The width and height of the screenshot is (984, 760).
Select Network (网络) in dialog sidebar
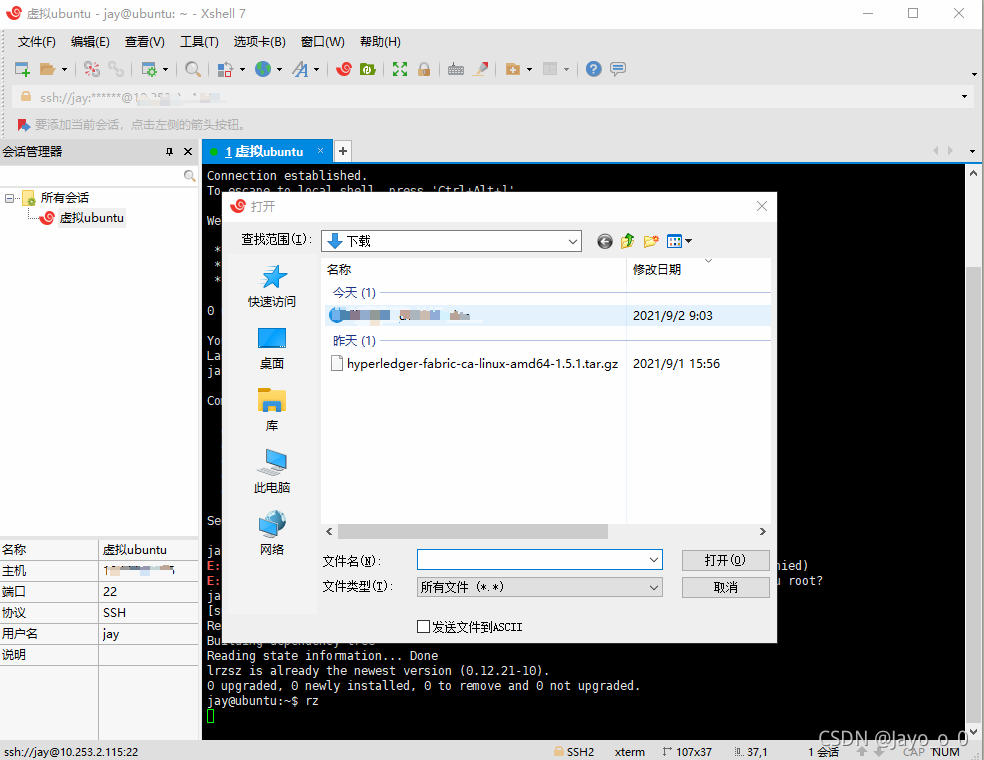[x=272, y=533]
